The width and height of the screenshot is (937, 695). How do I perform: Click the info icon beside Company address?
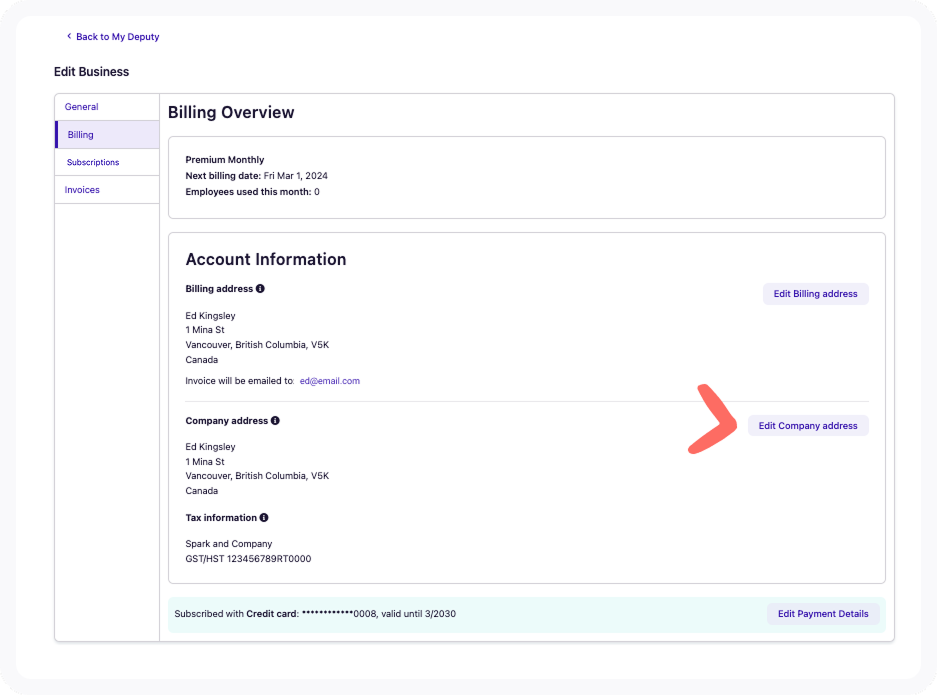click(275, 421)
